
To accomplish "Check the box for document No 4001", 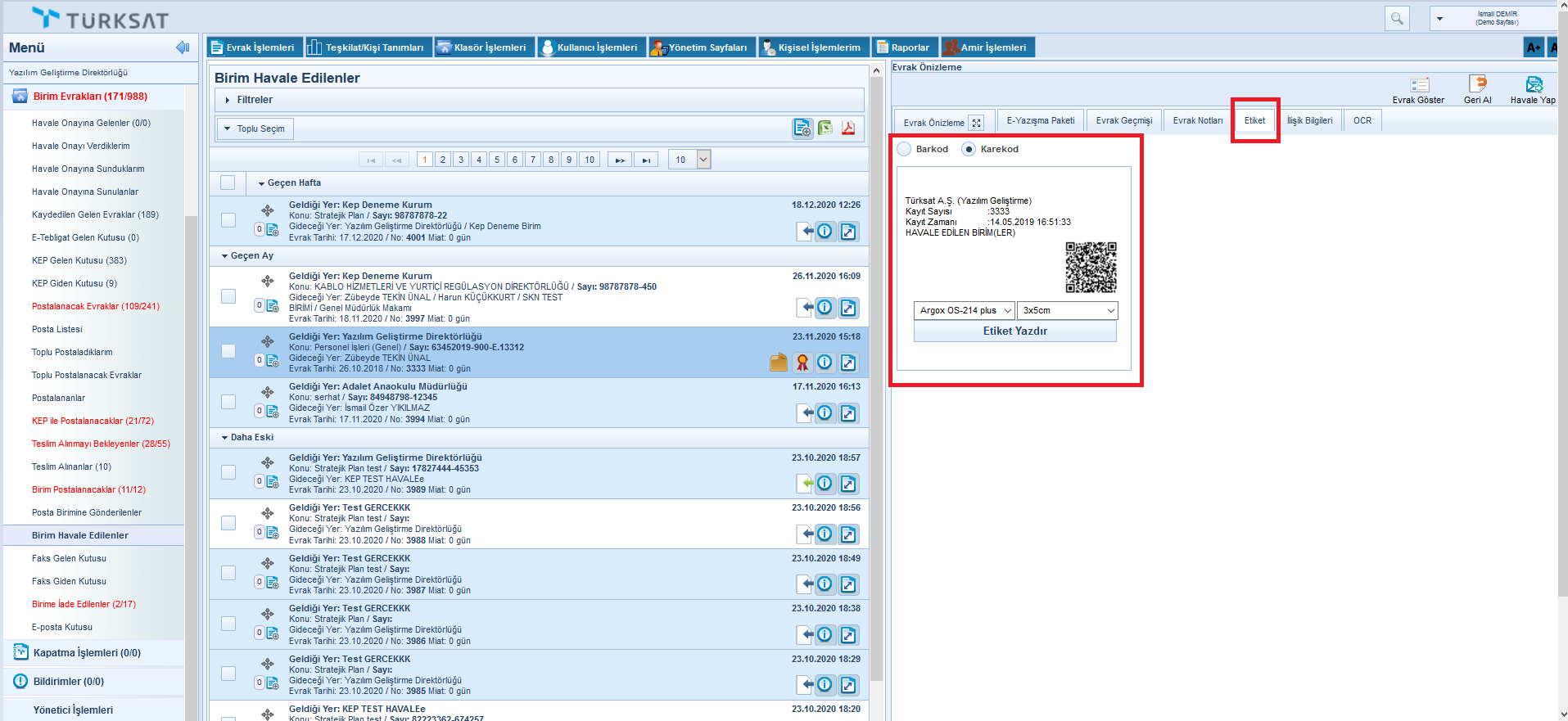I will point(228,220).
